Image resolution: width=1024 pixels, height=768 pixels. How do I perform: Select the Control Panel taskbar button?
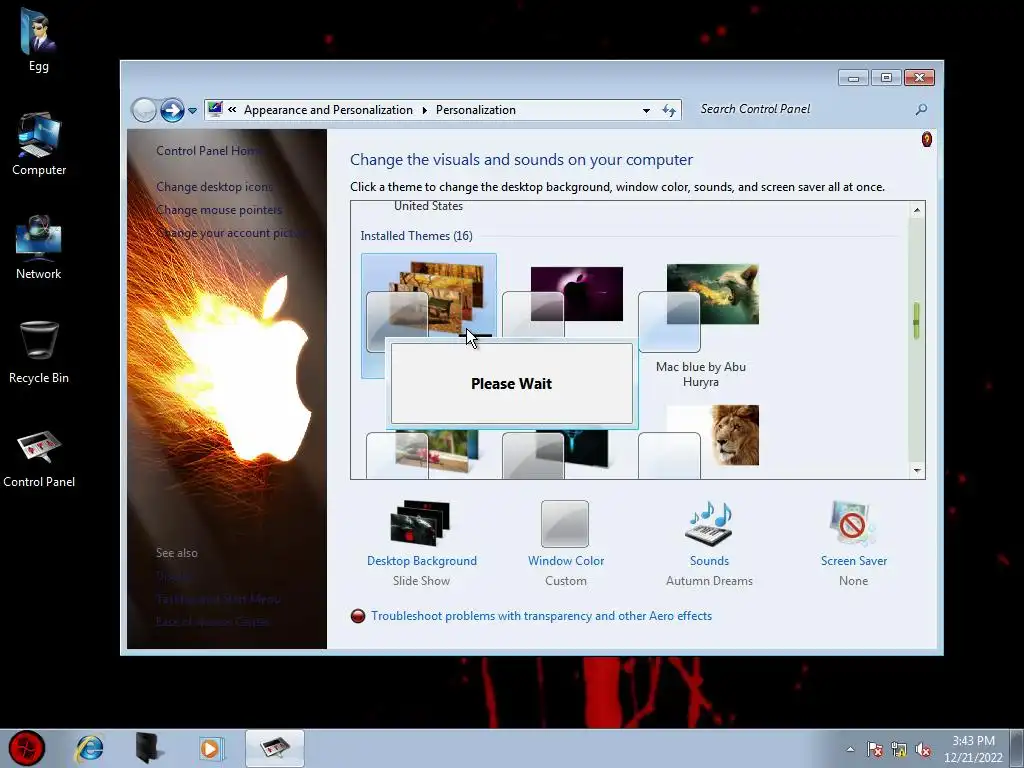click(x=275, y=748)
